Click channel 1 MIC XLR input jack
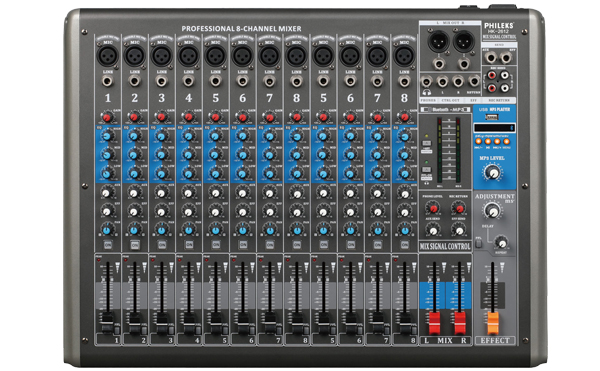This screenshot has height=371, width=600. 108,56
